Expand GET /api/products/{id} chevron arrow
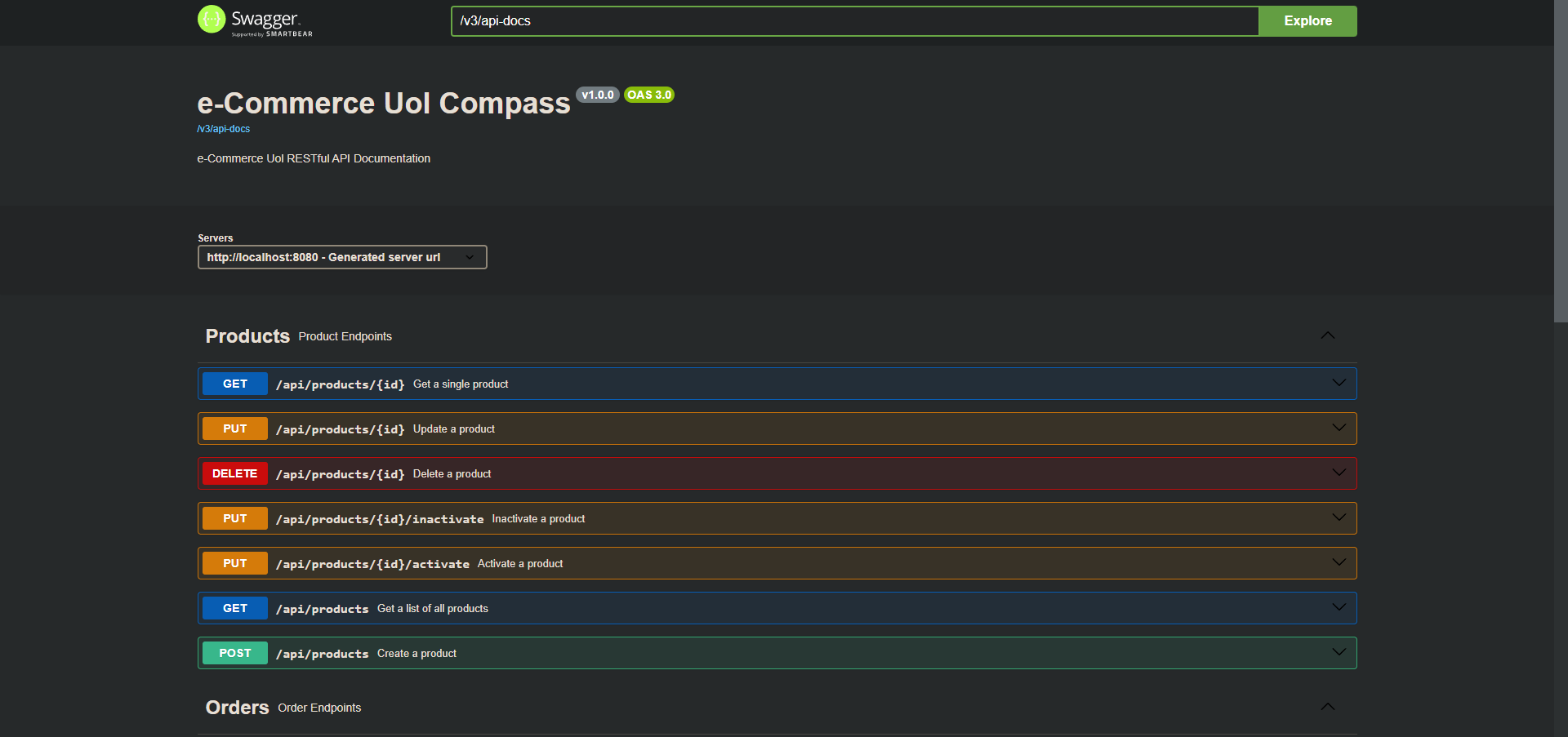The height and width of the screenshot is (737, 1568). (x=1339, y=383)
